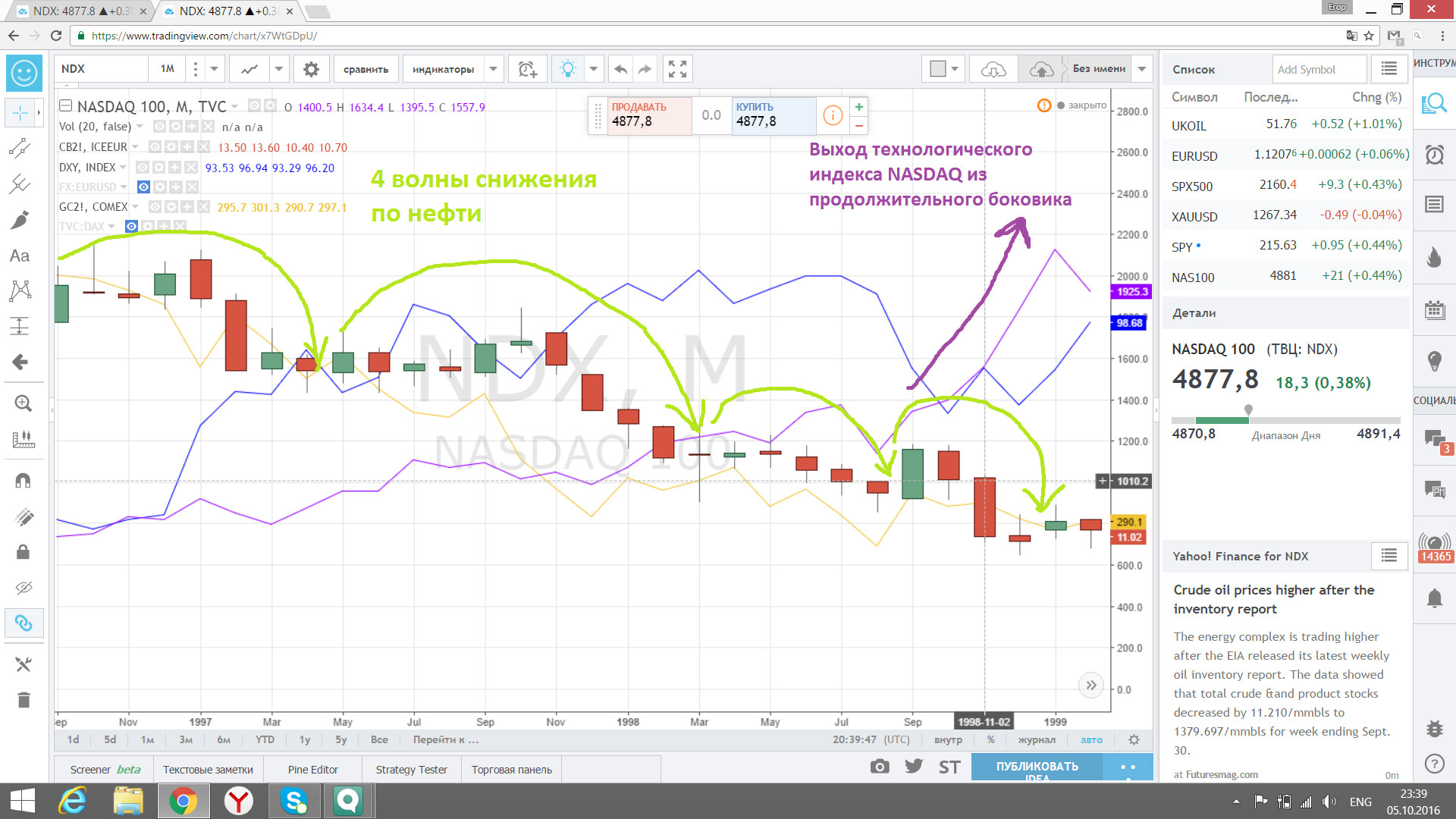1456x819 pixels.
Task: Select the 1y time range
Action: tap(305, 740)
